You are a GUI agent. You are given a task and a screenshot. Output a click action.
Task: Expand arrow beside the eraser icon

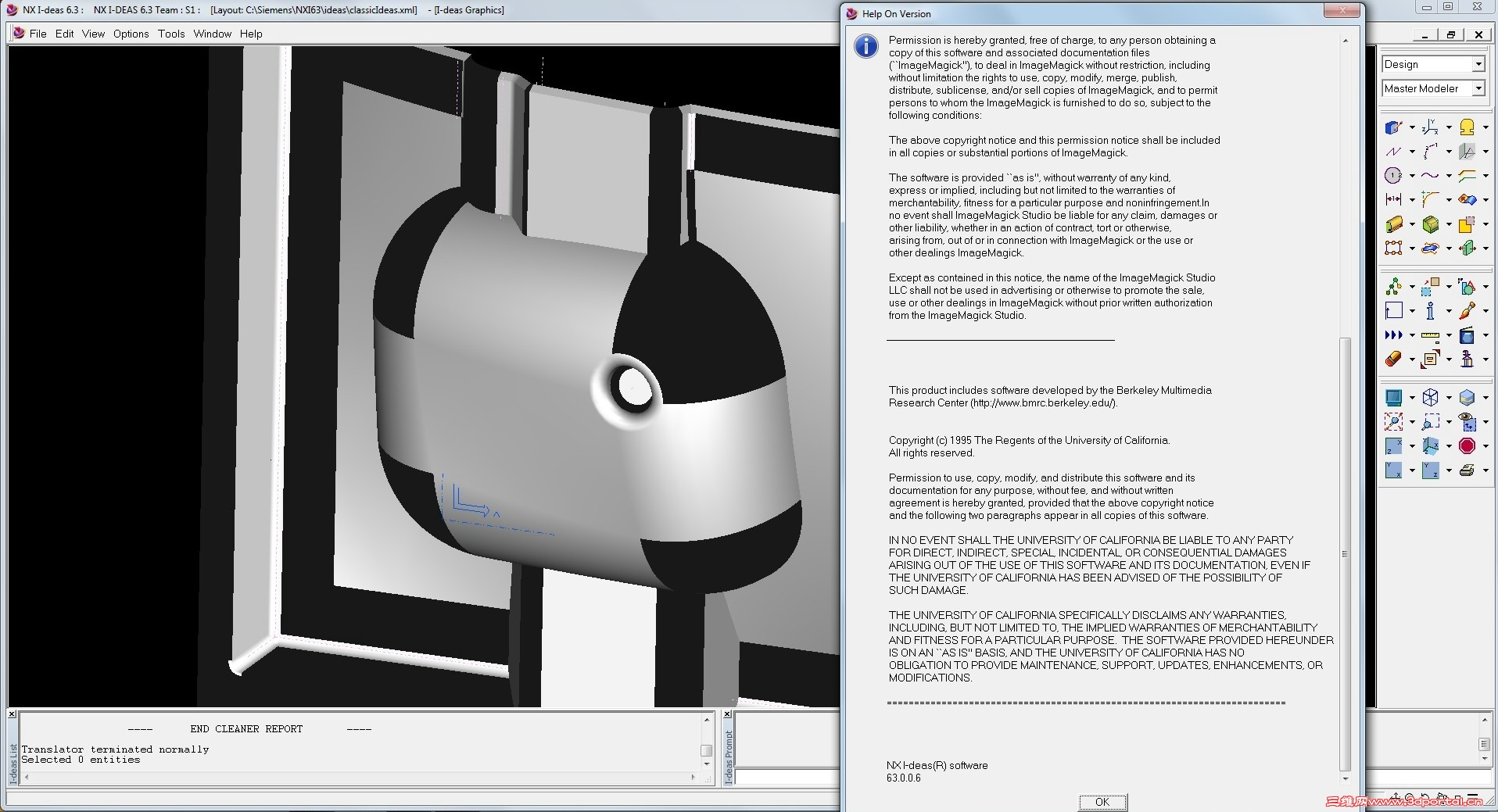pos(1412,360)
